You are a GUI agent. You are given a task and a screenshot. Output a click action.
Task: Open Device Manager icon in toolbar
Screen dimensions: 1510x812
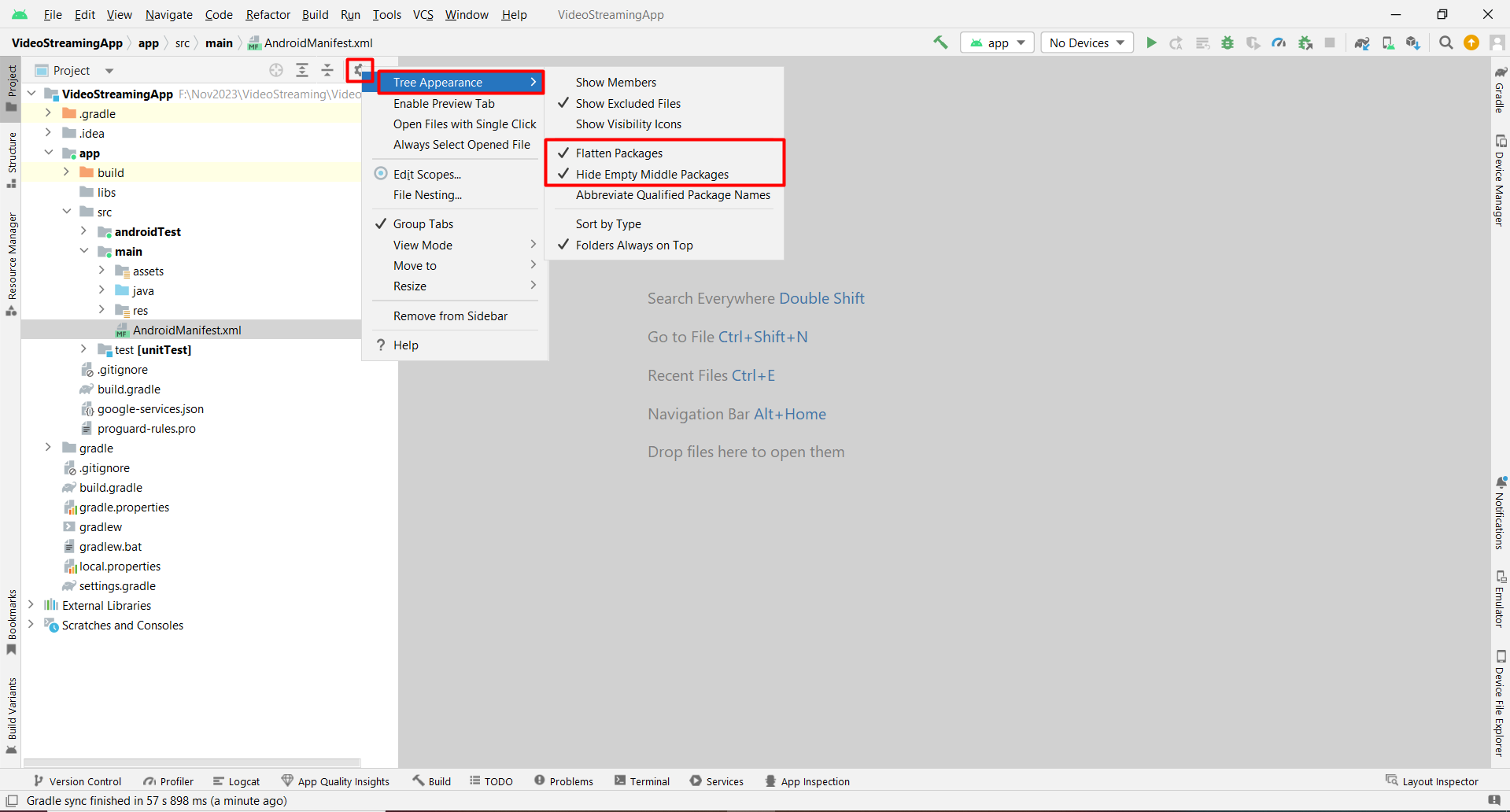[x=1388, y=42]
